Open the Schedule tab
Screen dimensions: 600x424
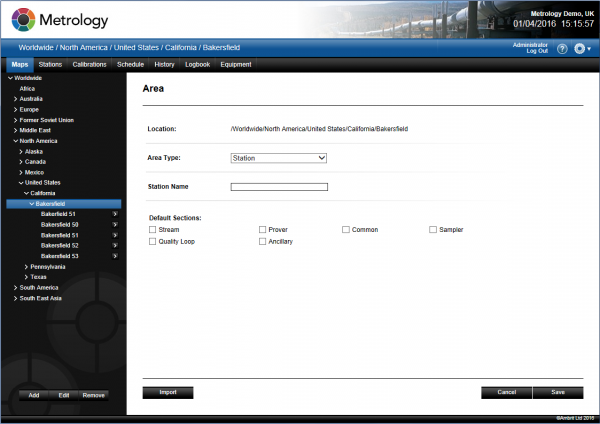tap(130, 65)
